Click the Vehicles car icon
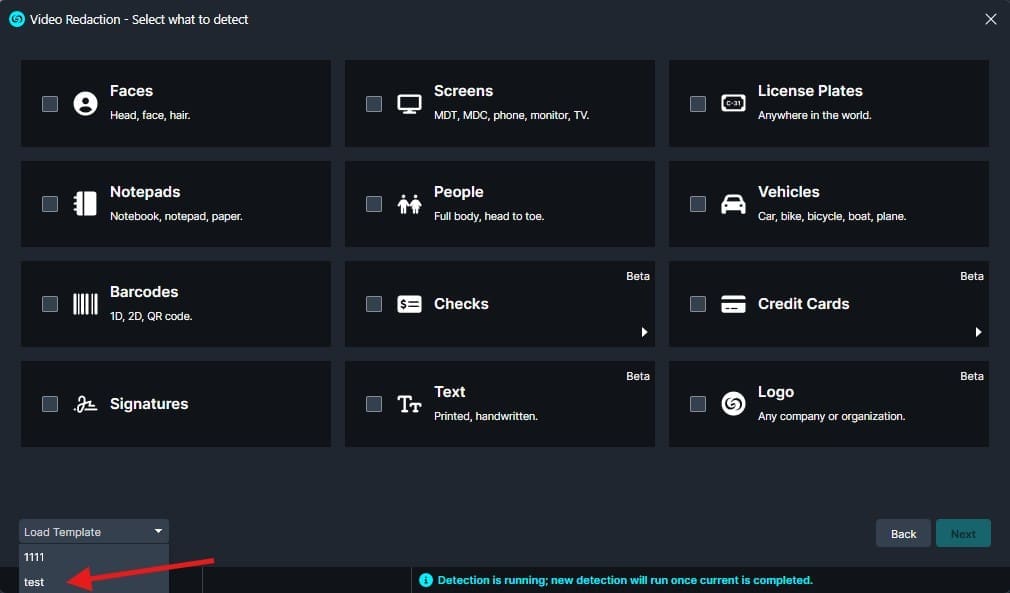Viewport: 1010px width, 593px height. pyautogui.click(x=733, y=204)
